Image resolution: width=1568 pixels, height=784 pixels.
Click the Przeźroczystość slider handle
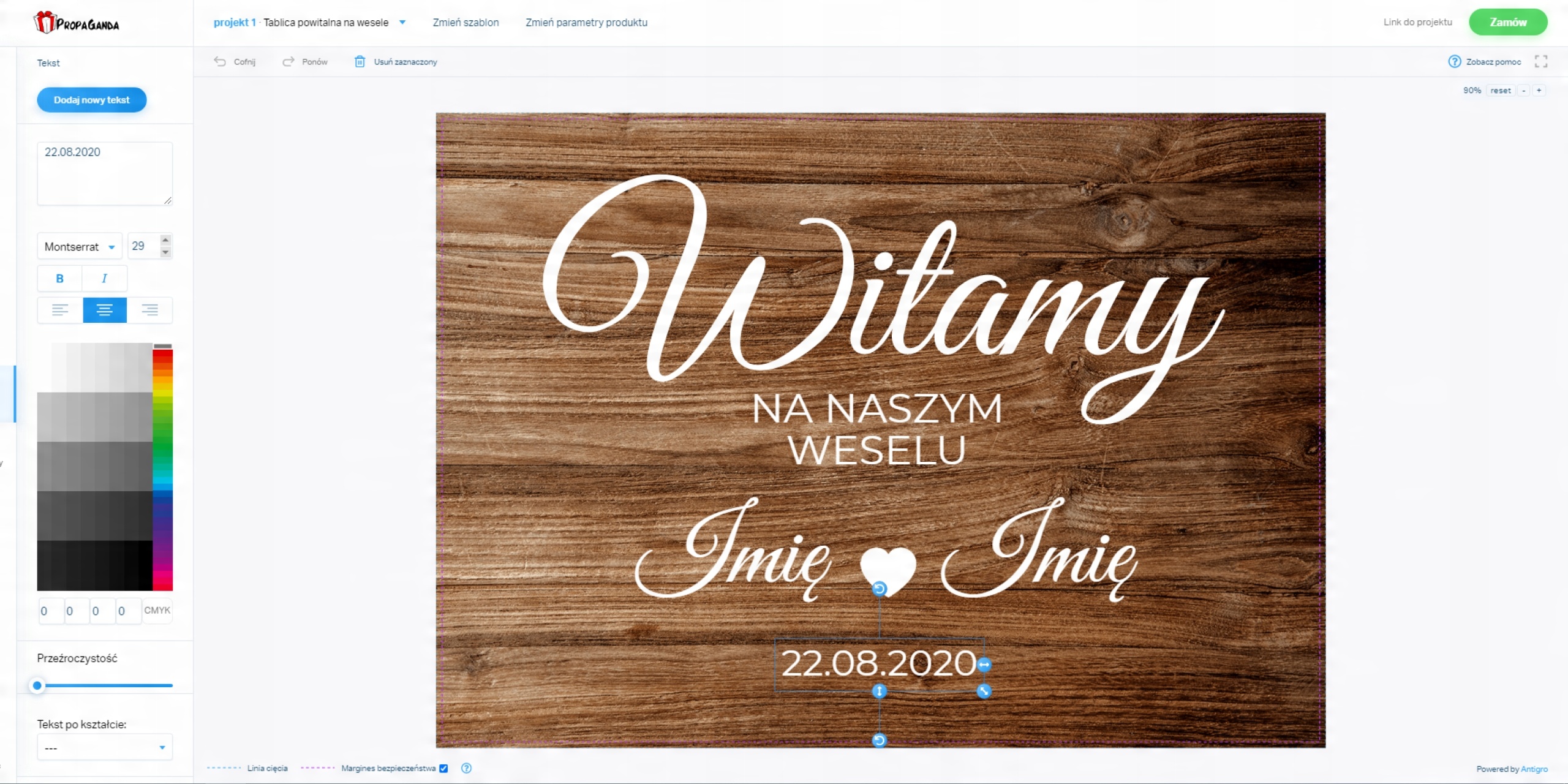(x=37, y=685)
